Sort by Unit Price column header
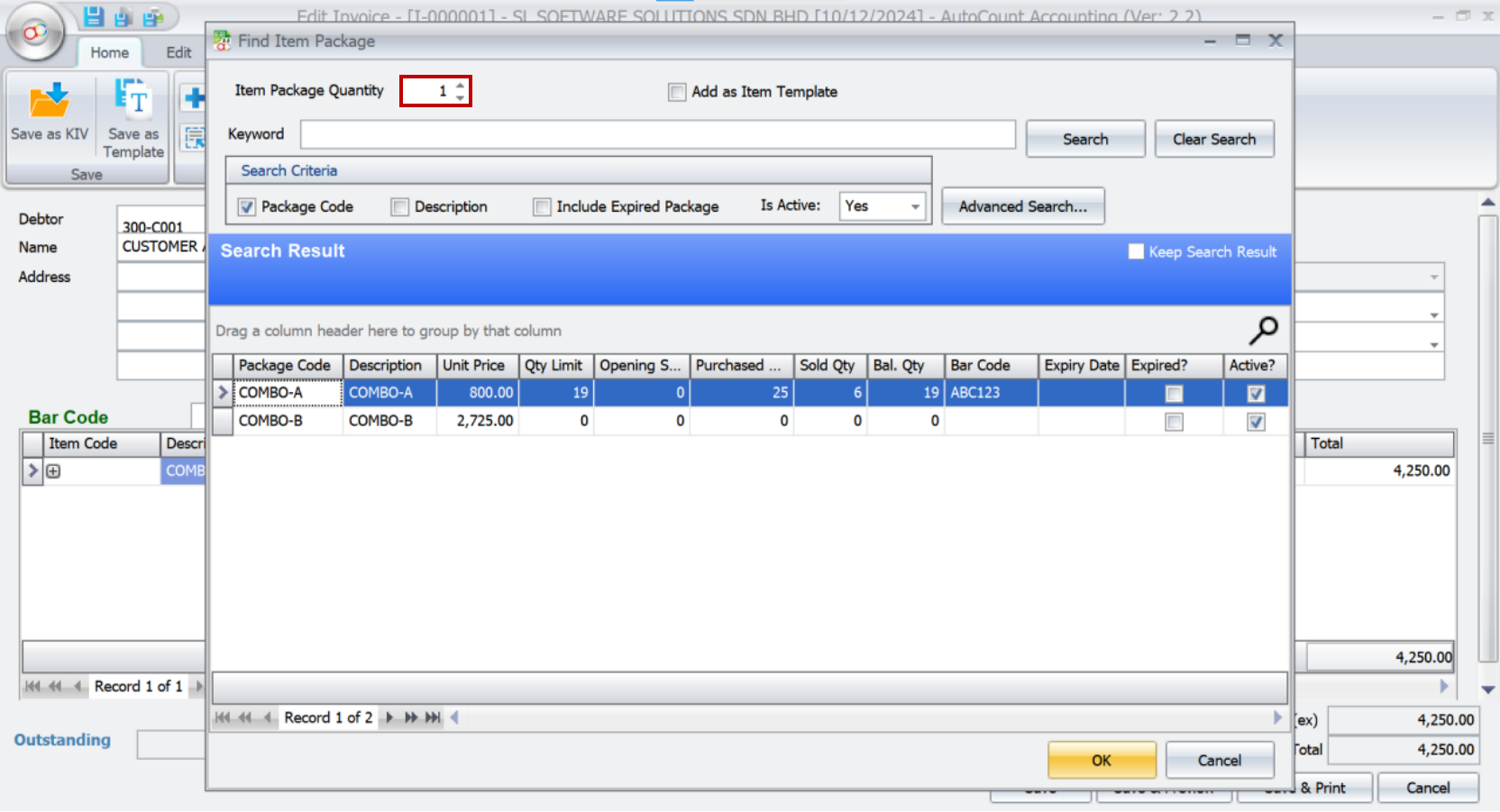Screen dimensions: 1500x812 click(477, 366)
